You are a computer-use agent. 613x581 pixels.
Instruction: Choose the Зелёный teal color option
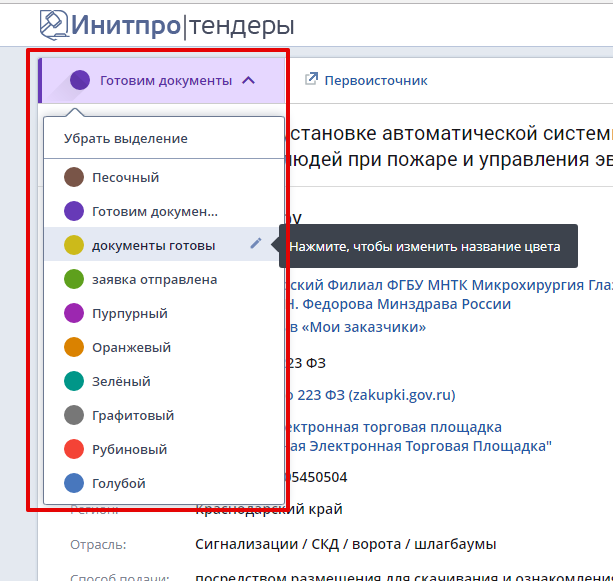tap(121, 382)
